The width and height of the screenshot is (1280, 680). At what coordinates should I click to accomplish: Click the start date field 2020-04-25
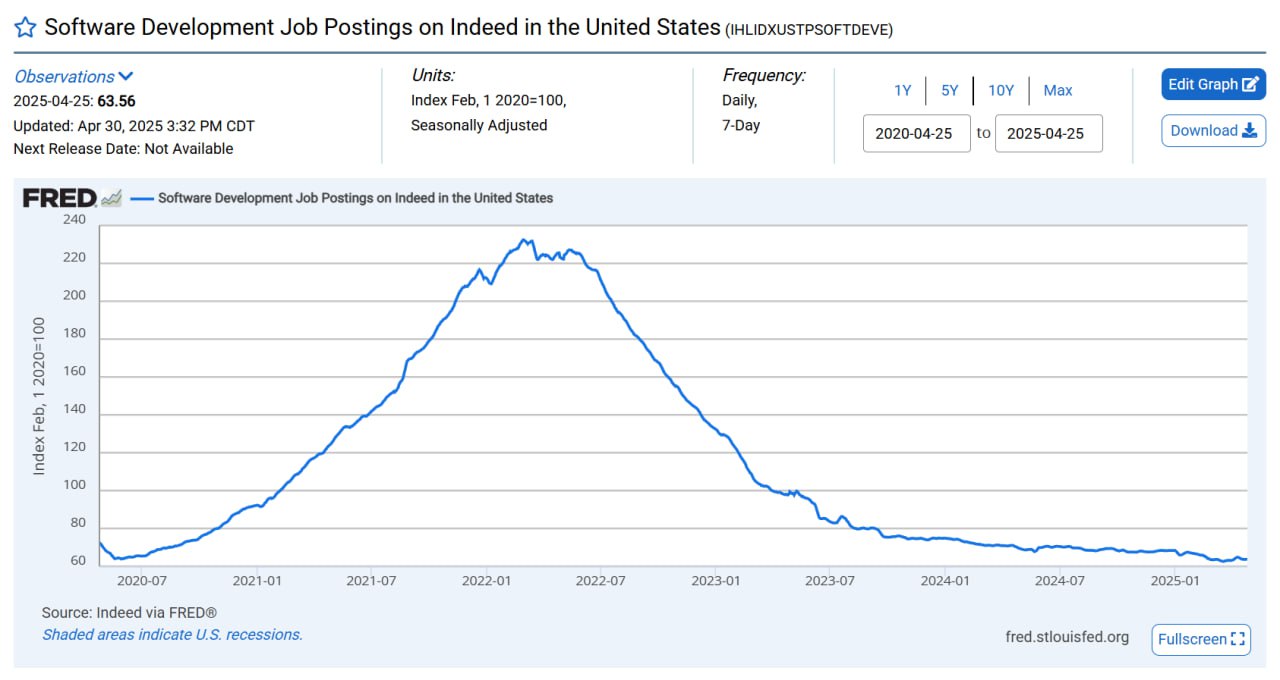pos(917,133)
